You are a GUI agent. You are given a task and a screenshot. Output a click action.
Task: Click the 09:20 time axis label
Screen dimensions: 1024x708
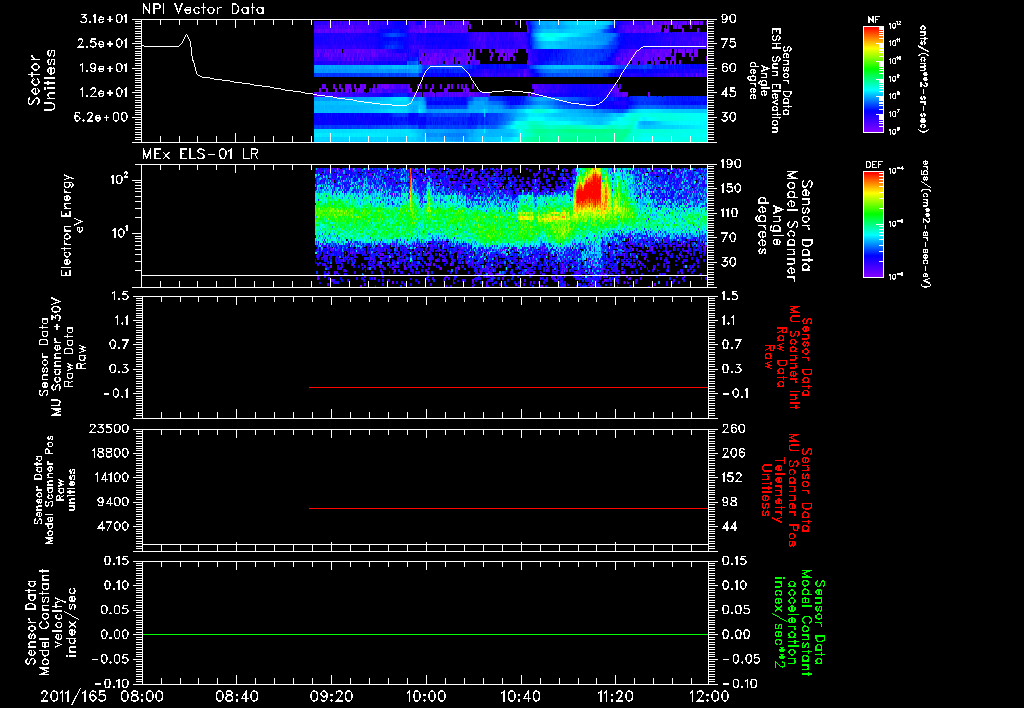331,696
